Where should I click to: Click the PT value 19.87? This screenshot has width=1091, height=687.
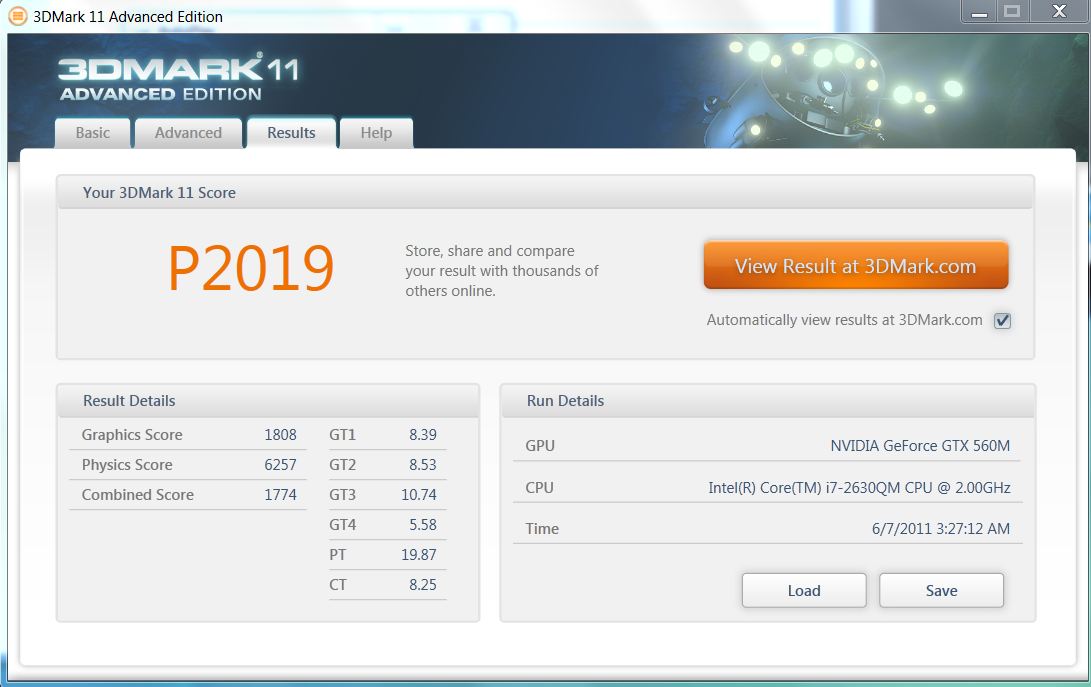click(419, 555)
